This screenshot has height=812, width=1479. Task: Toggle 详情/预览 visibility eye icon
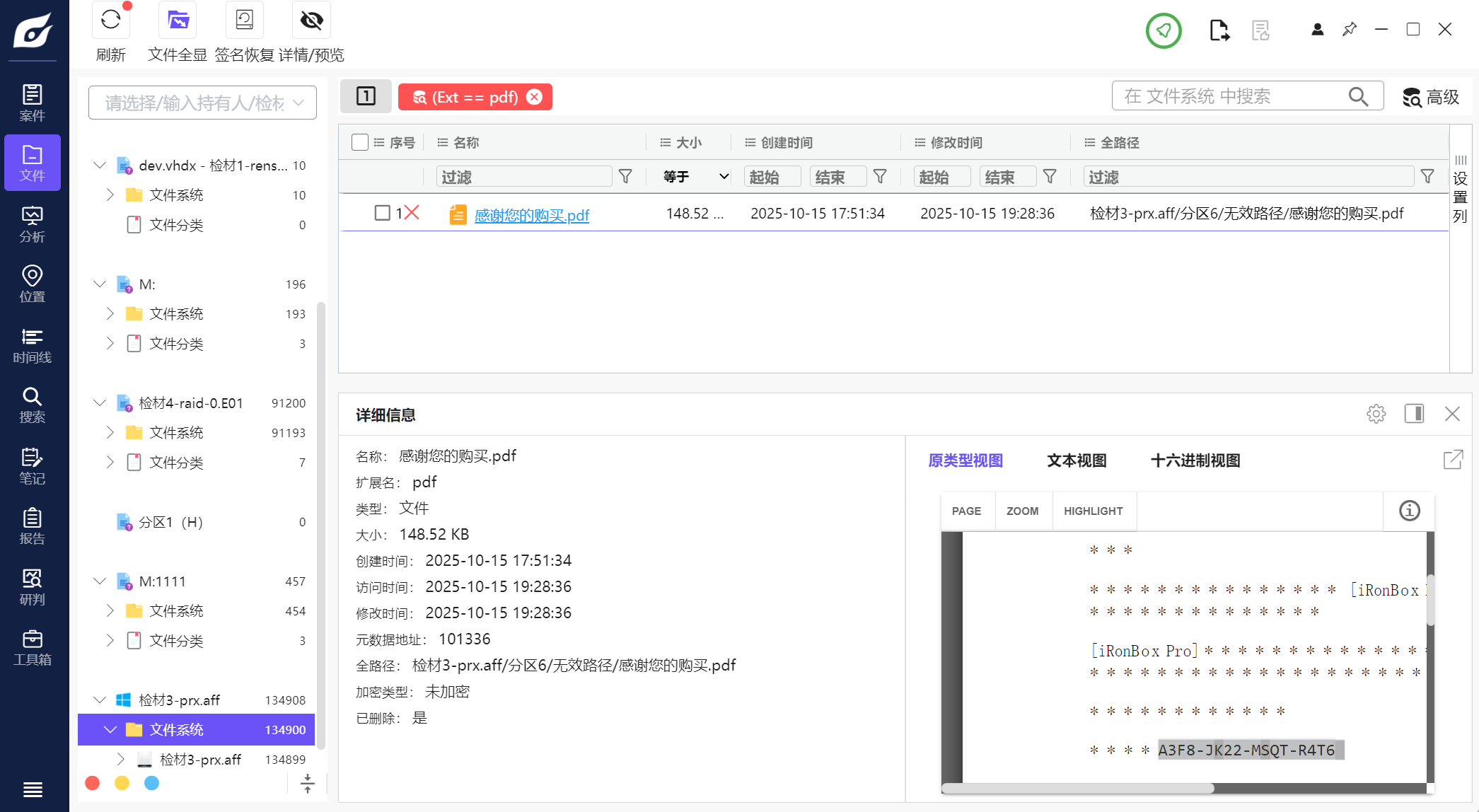(x=311, y=20)
